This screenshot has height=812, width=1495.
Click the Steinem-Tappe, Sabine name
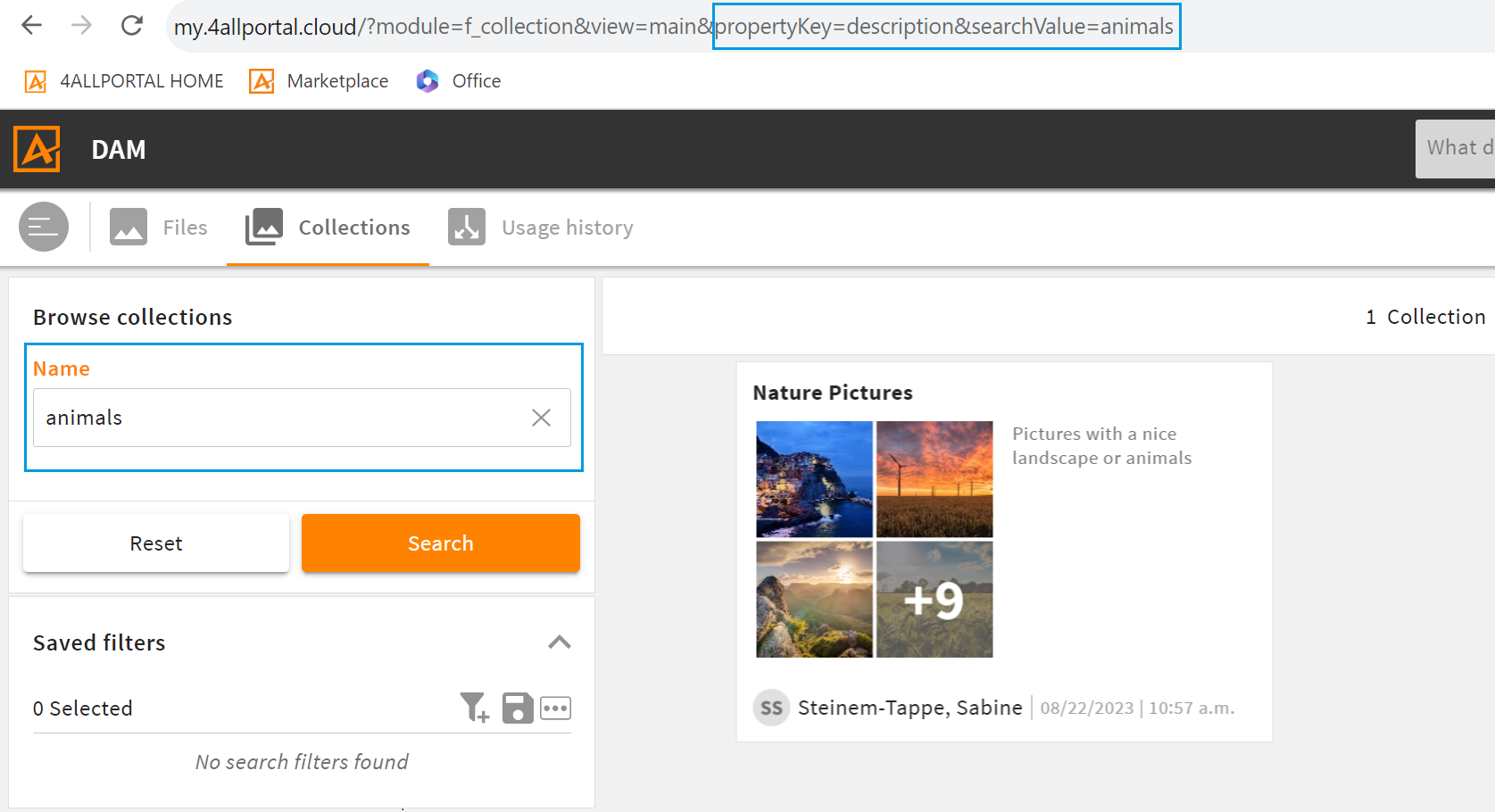pyautogui.click(x=910, y=708)
